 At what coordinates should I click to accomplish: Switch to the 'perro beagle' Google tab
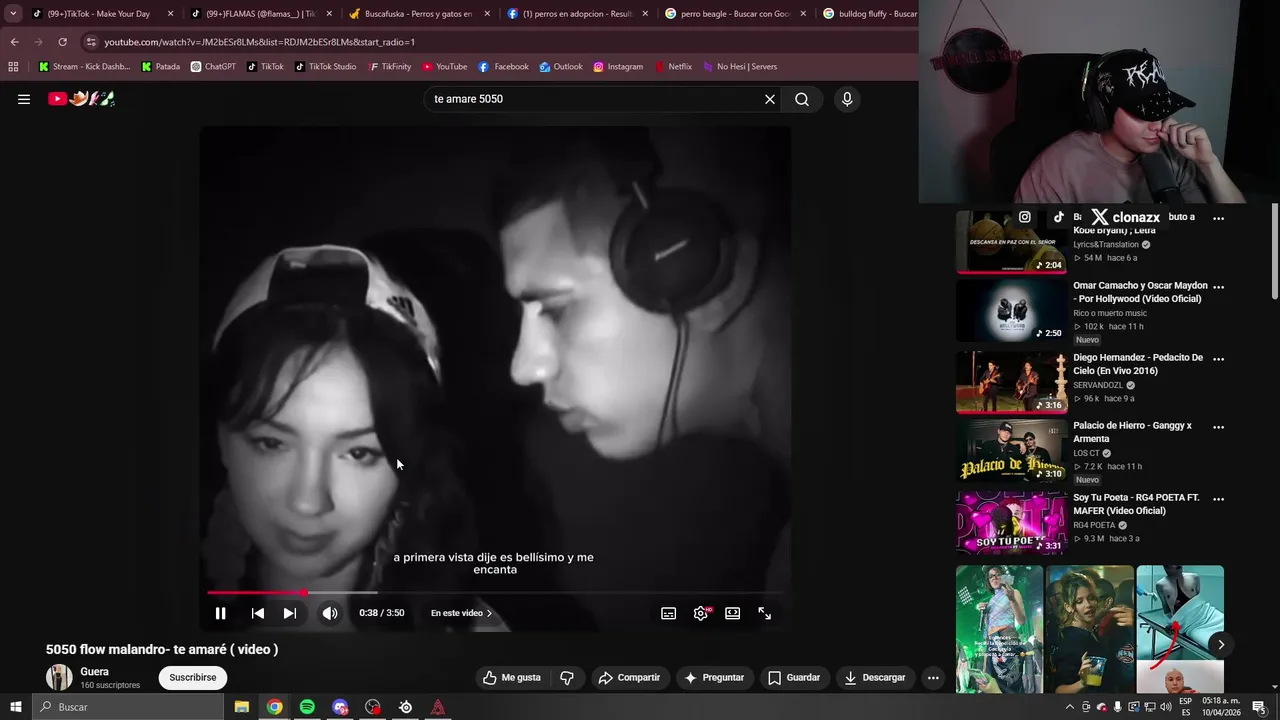pyautogui.click(x=735, y=14)
